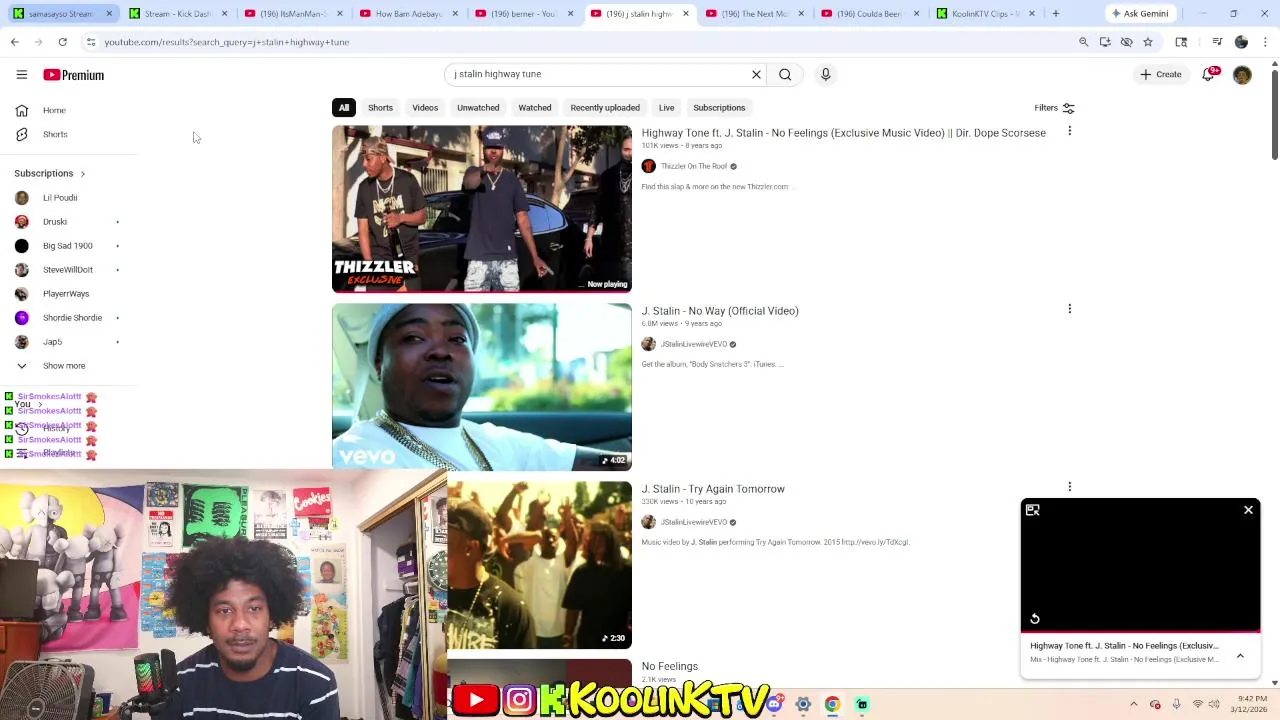Screen dimensions: 1280x720
Task: Open JStalinLivewireVEVO avatar under No Way
Action: (648, 344)
